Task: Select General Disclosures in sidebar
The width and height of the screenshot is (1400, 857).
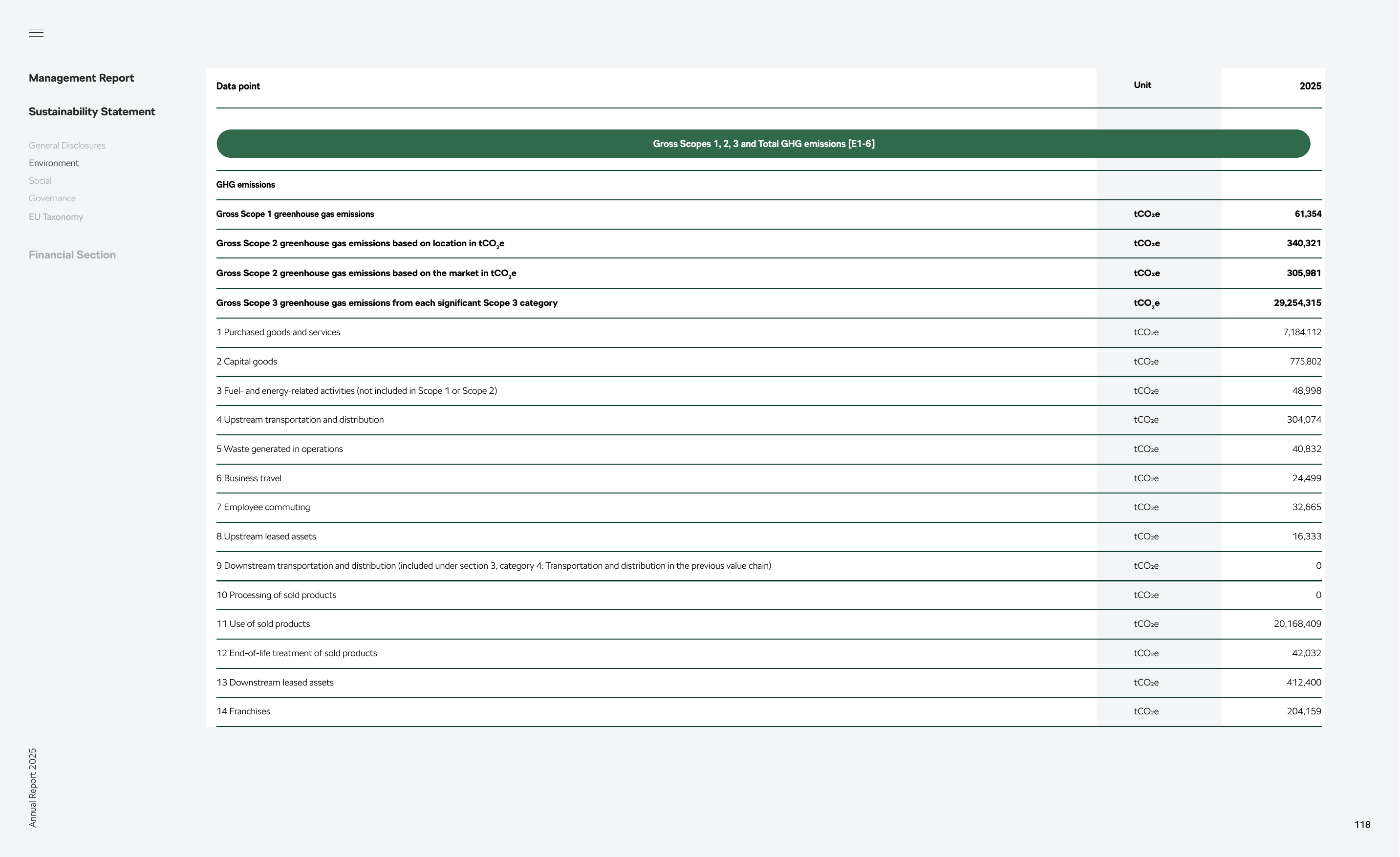Action: (x=67, y=146)
